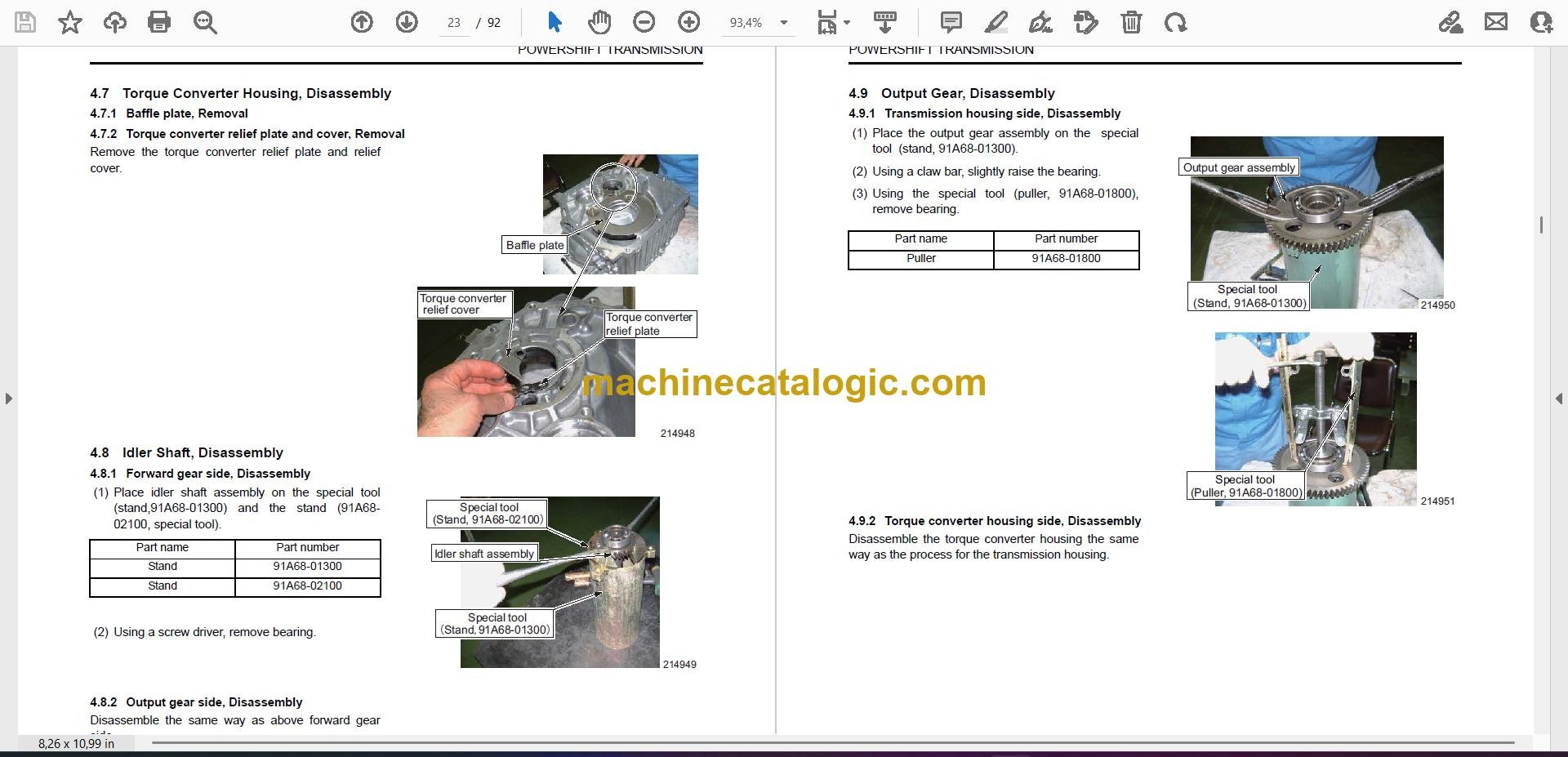Bookmark document with the star icon
The height and width of the screenshot is (757, 1568).
70,22
